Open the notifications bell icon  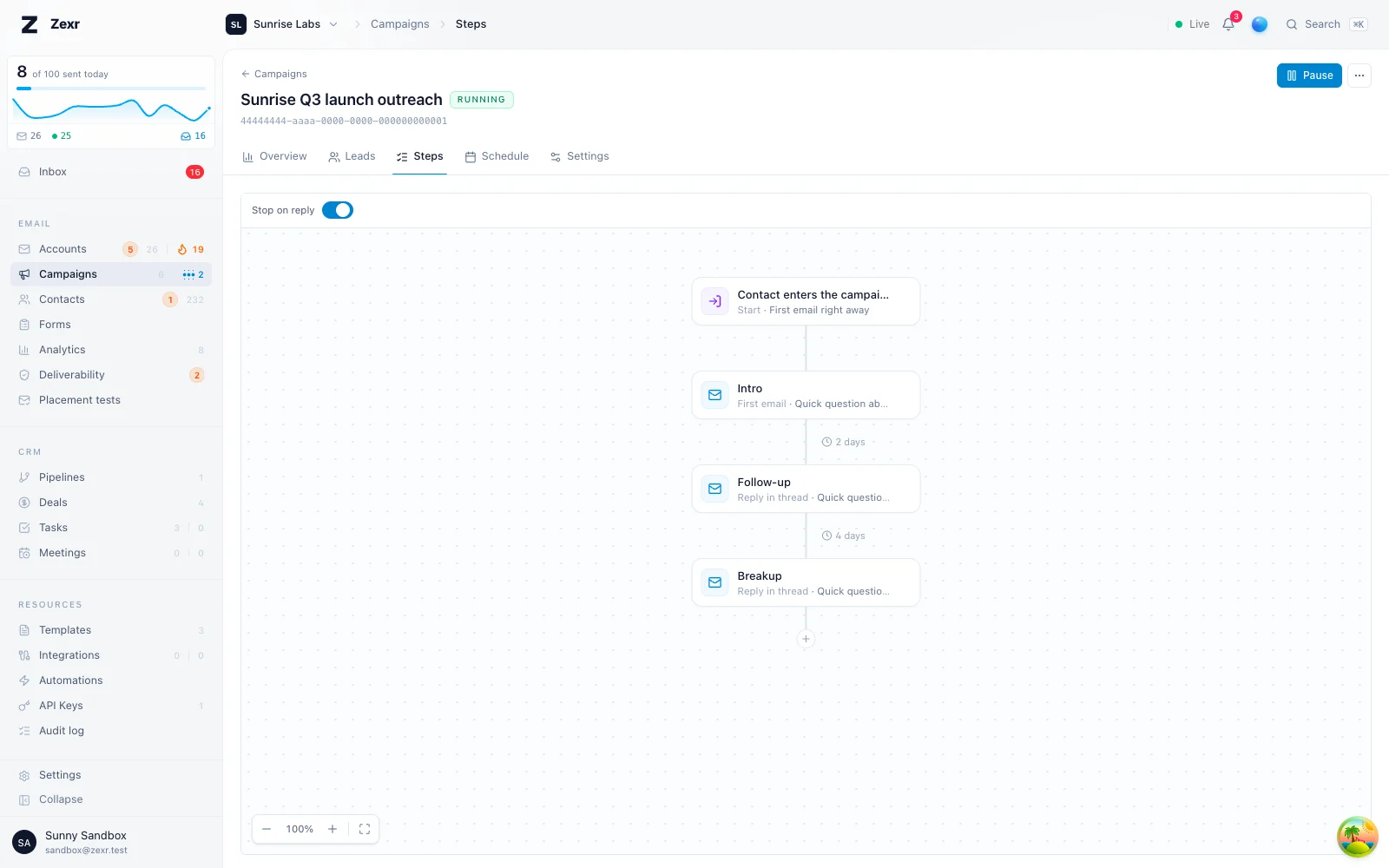click(1228, 24)
